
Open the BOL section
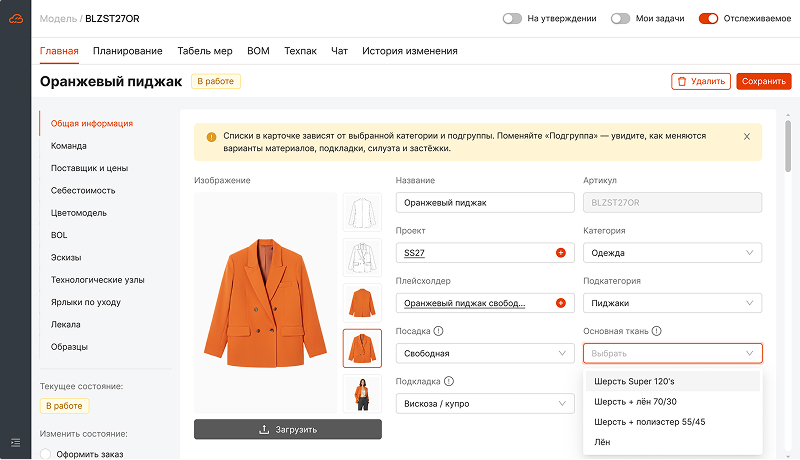click(x=59, y=235)
